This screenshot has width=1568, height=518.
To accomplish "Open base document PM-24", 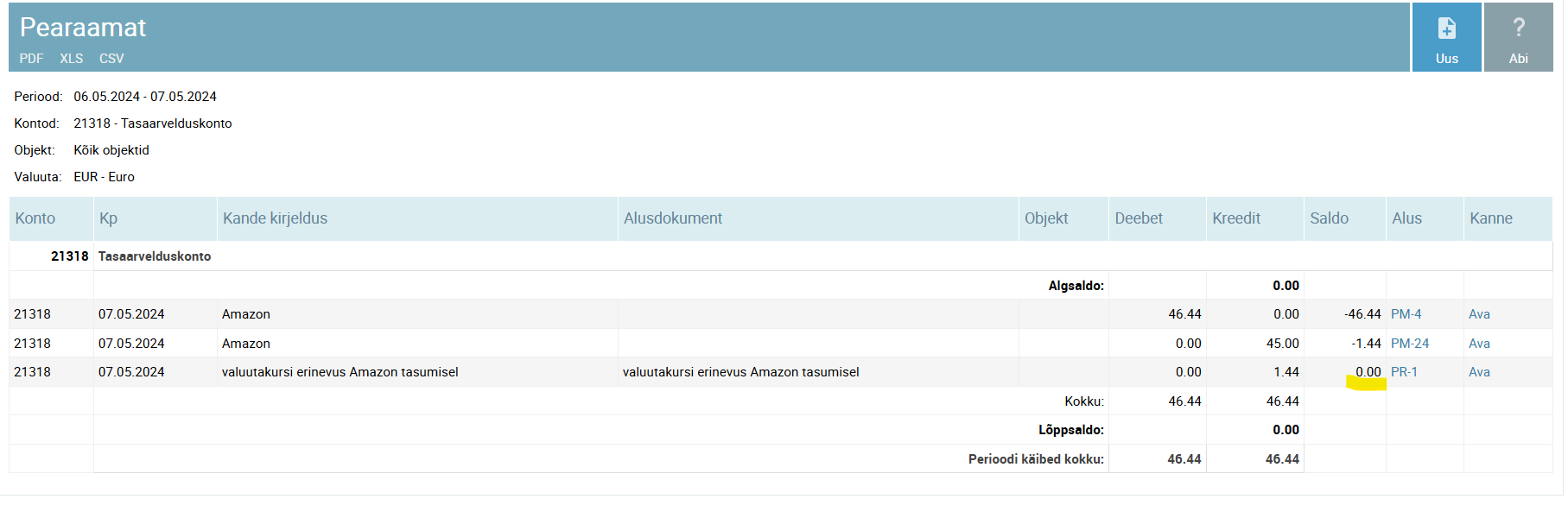I will tap(1409, 344).
